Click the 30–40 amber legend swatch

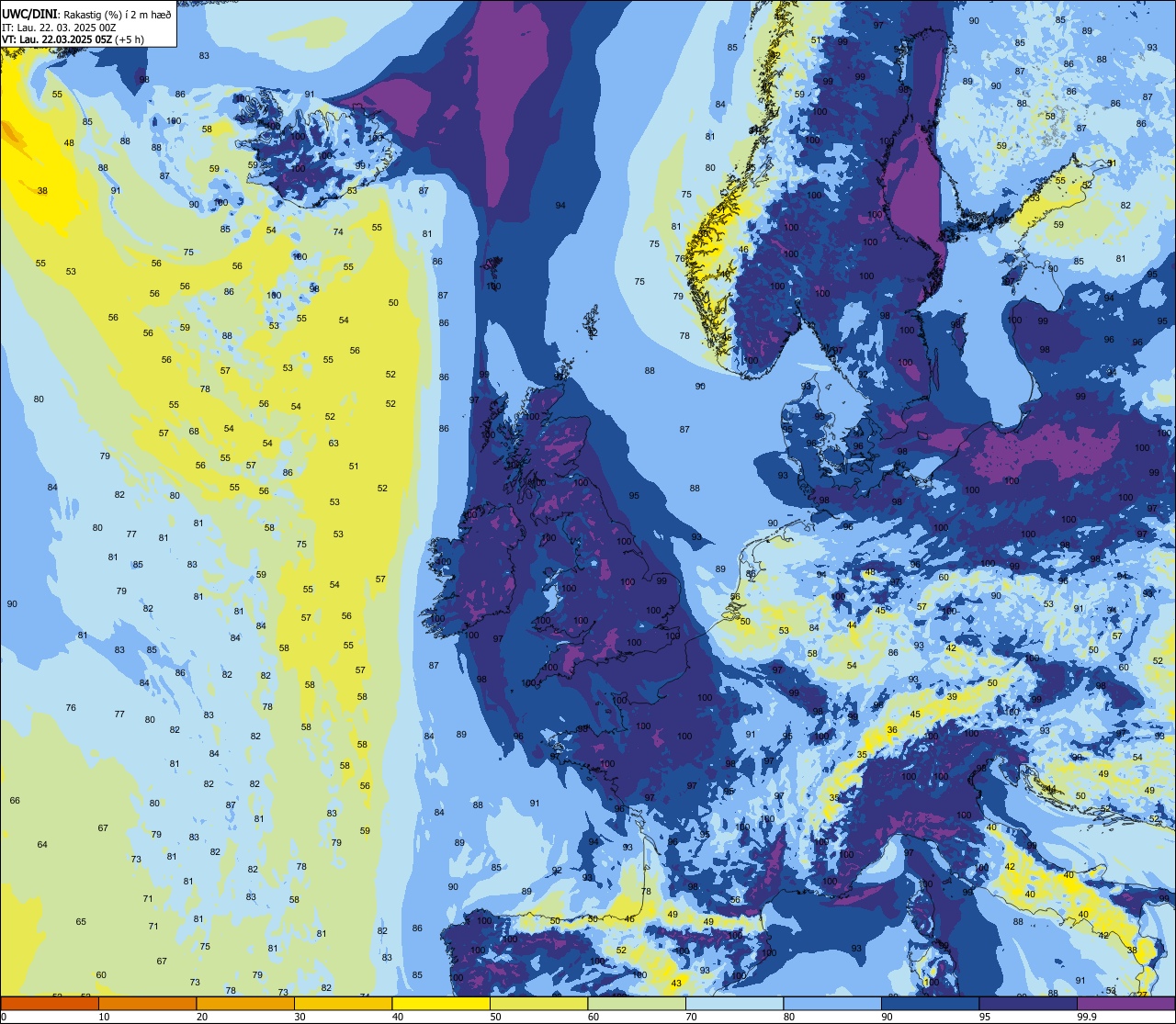click(x=343, y=1003)
